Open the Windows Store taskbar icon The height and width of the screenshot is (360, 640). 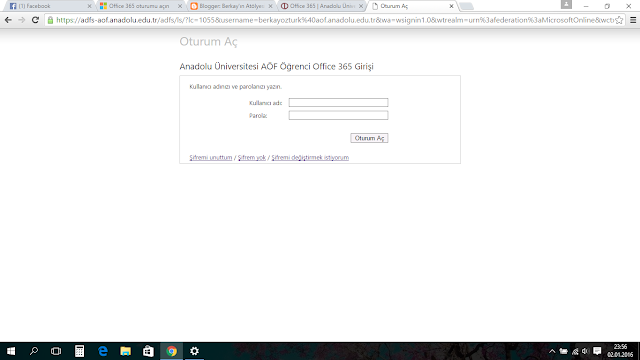(x=148, y=351)
